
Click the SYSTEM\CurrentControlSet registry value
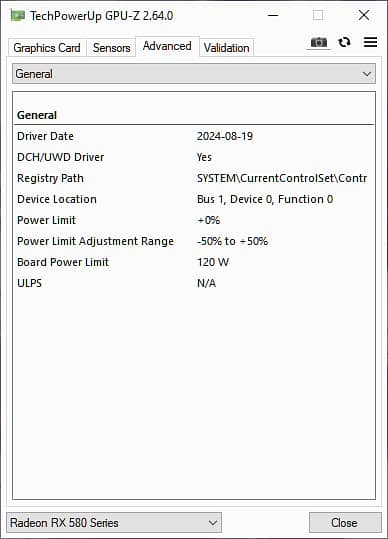tap(282, 178)
